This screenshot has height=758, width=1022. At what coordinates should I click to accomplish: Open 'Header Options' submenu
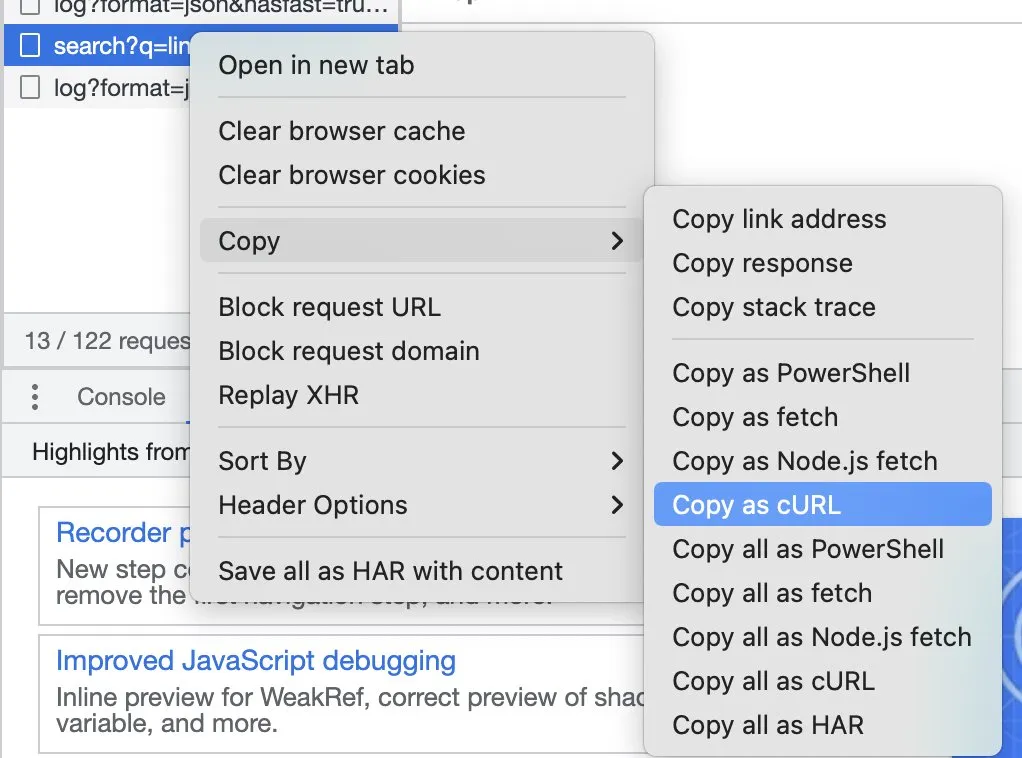pyautogui.click(x=421, y=505)
